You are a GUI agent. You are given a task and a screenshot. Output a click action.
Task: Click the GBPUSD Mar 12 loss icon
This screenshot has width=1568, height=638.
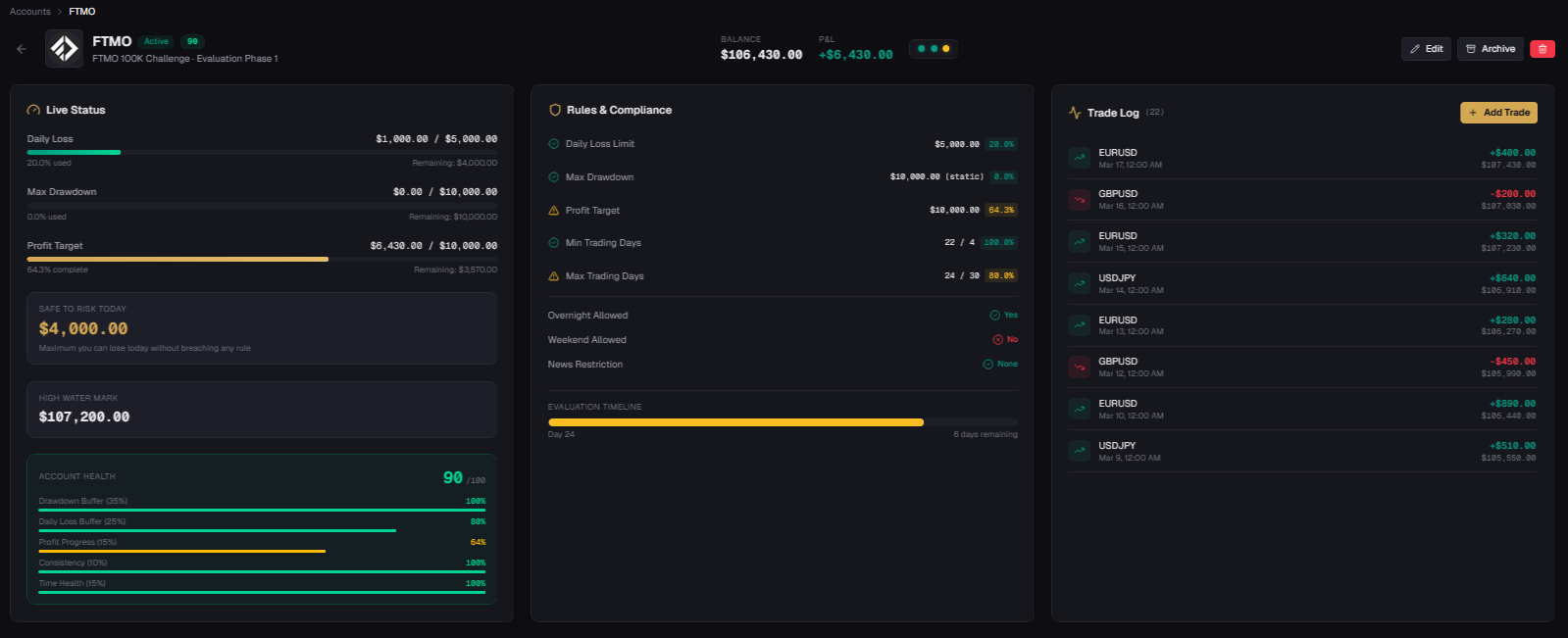[1080, 368]
